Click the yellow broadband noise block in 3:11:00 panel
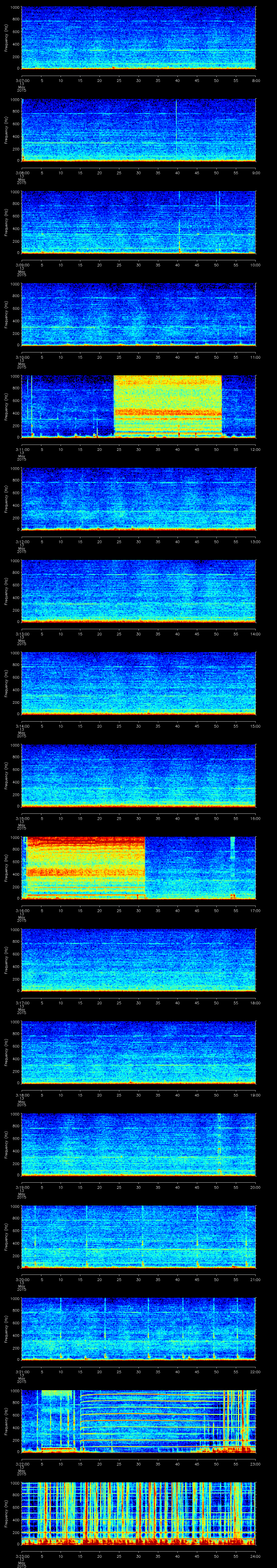 pyautogui.click(x=168, y=407)
